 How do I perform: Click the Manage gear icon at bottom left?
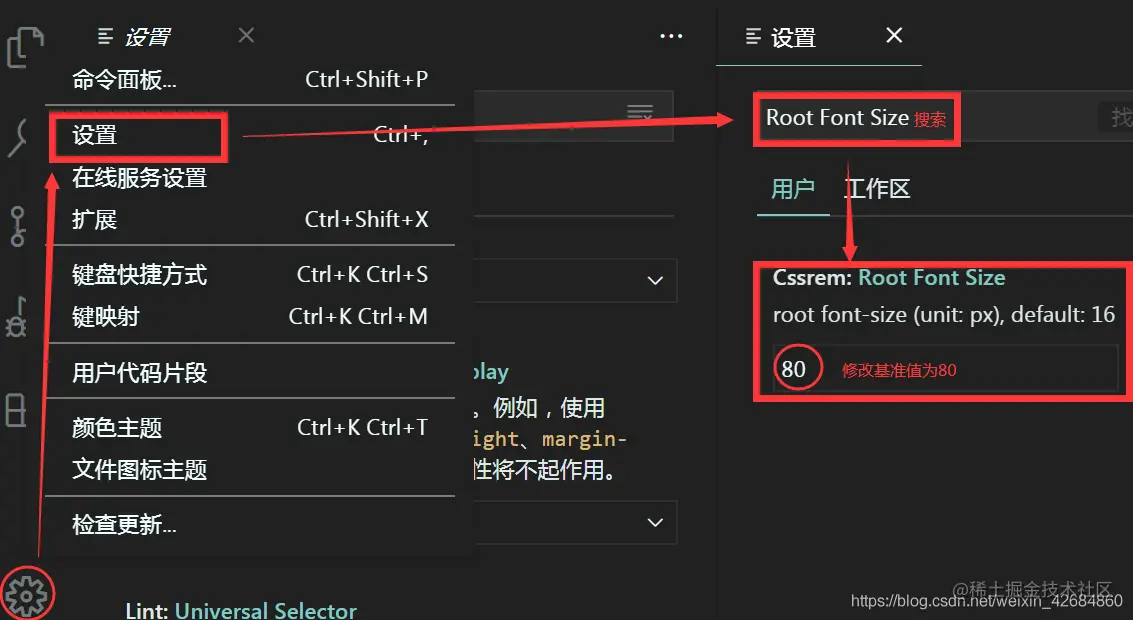click(x=28, y=592)
